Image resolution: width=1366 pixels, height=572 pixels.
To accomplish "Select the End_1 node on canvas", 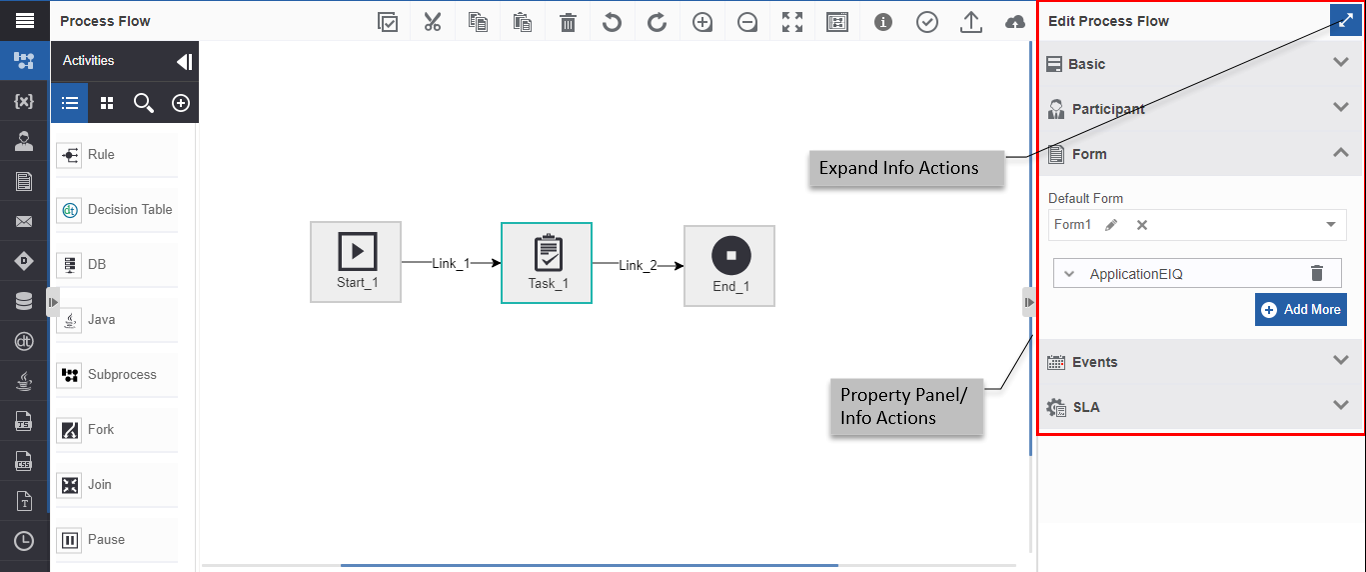I will point(729,265).
